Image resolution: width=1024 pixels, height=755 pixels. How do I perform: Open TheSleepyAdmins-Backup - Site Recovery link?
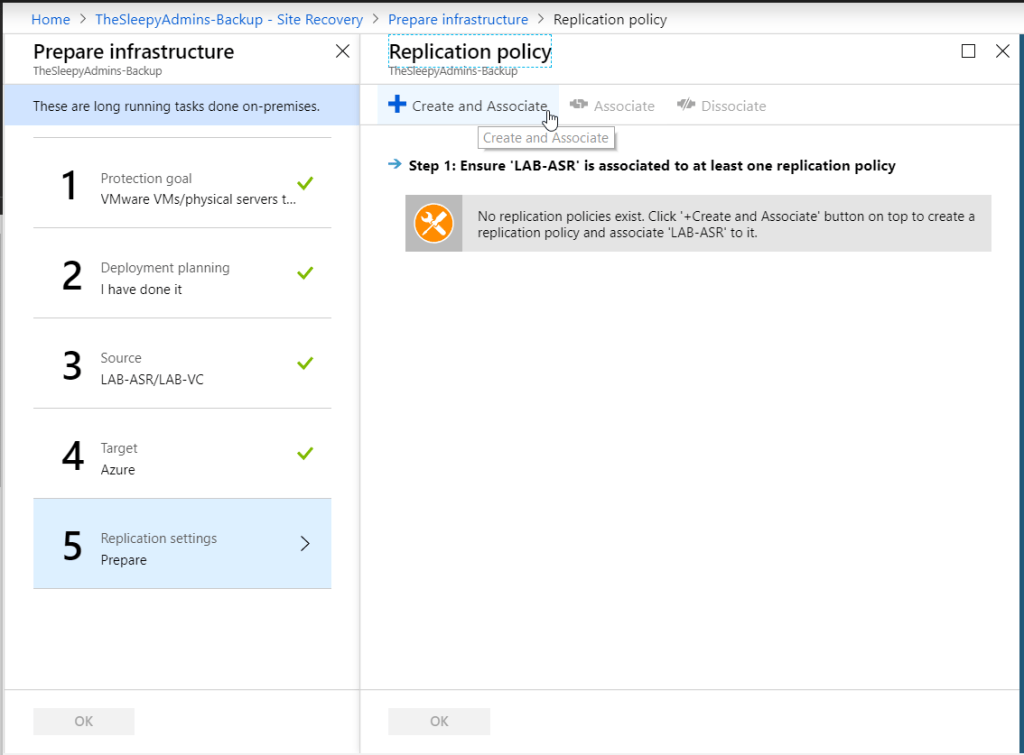(226, 18)
